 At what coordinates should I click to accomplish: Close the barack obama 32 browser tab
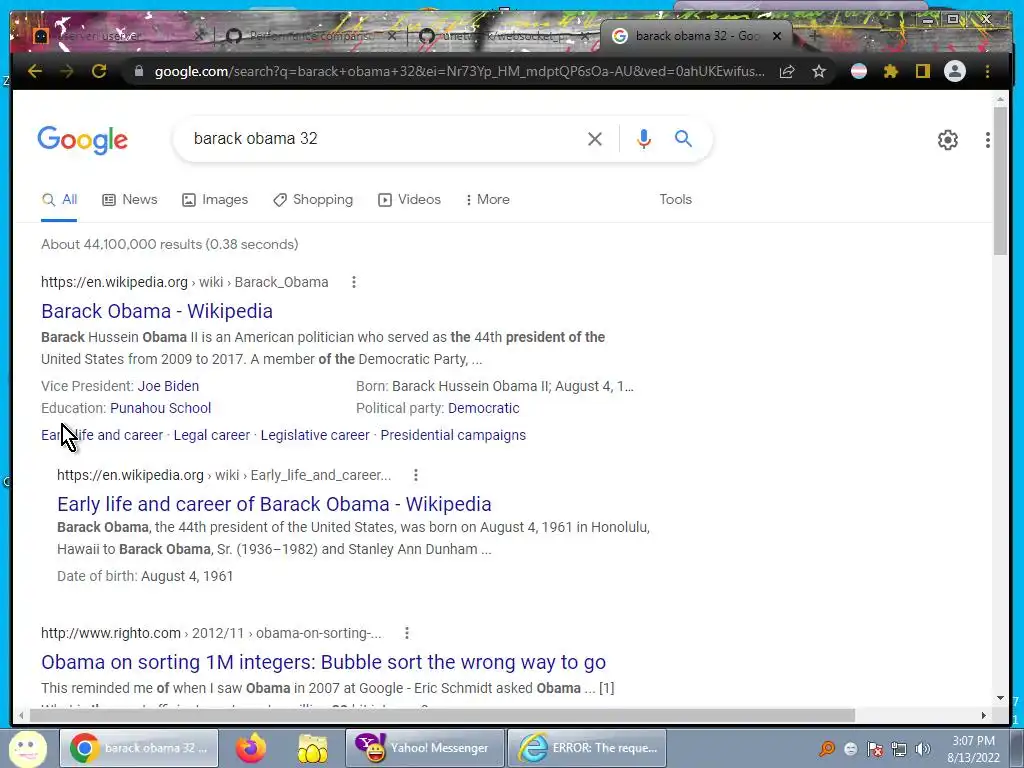tap(777, 37)
